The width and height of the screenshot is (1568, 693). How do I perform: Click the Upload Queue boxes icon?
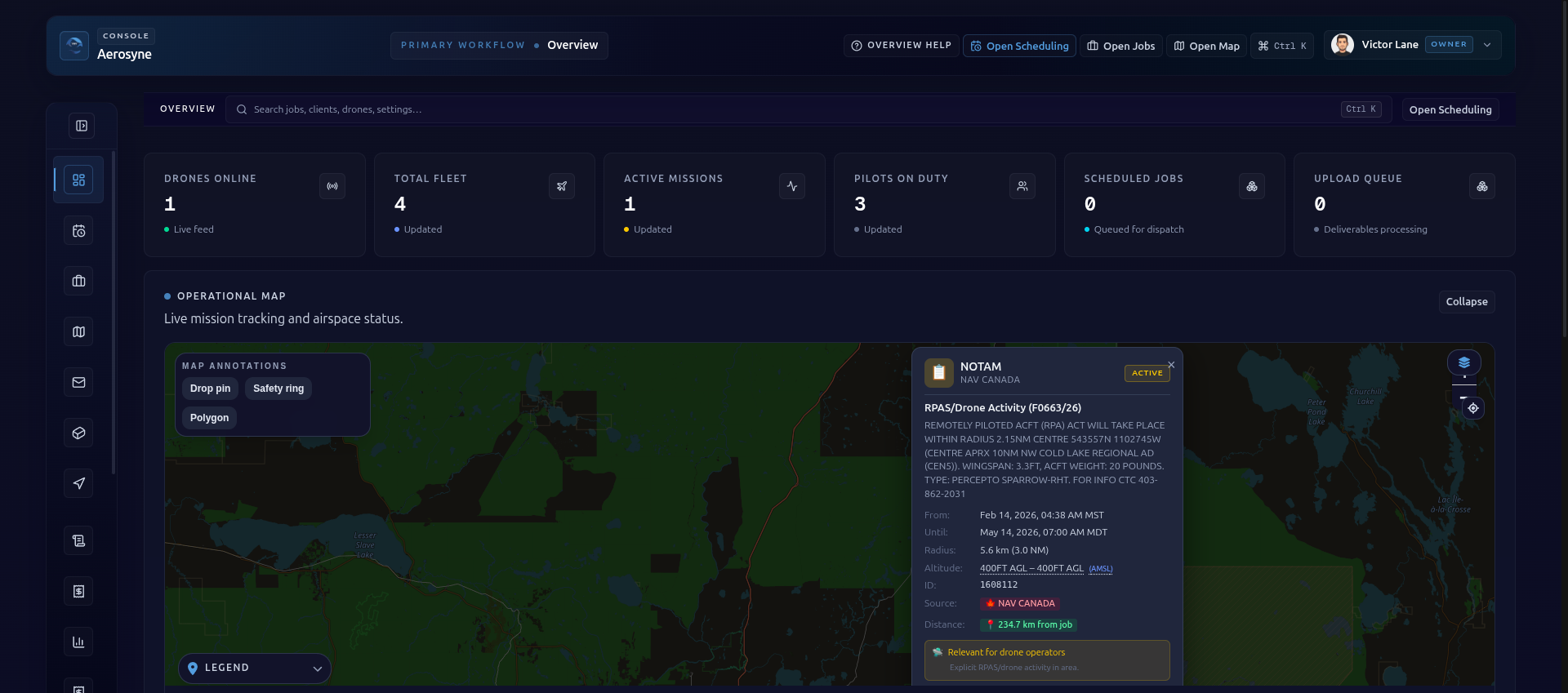[1482, 186]
